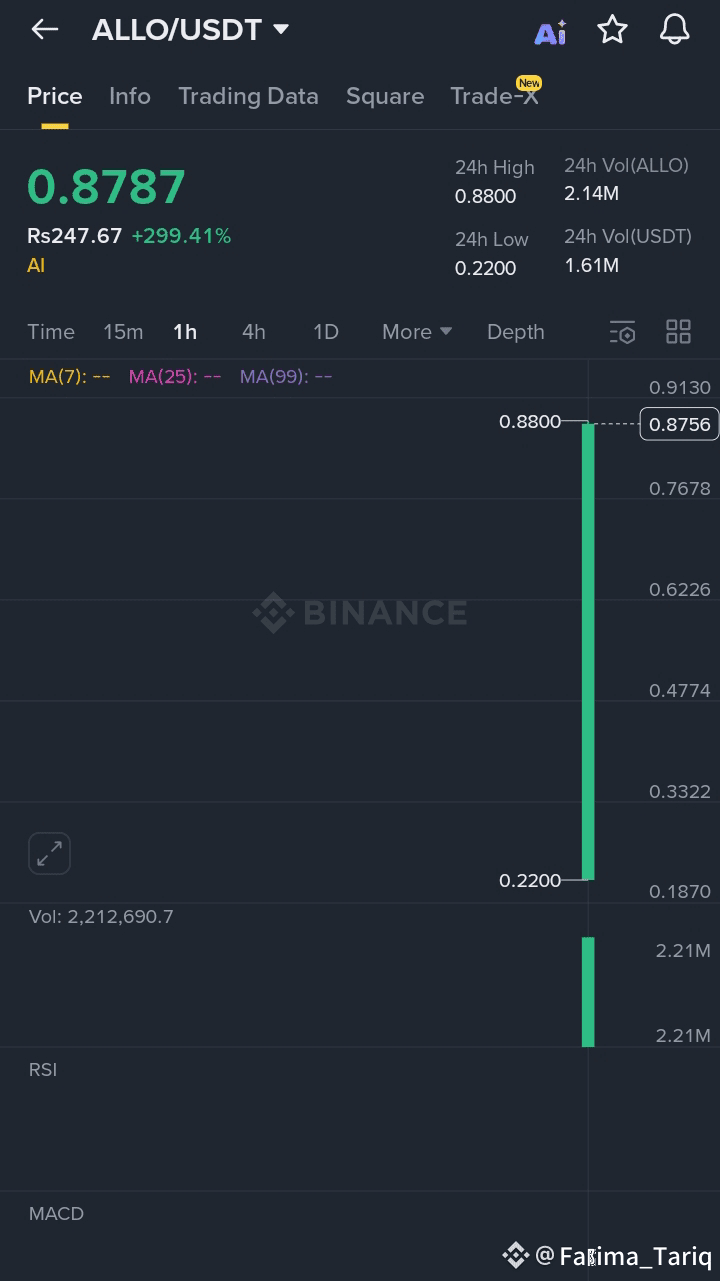
Task: Click the MA(7) indicator label
Action: 69,377
